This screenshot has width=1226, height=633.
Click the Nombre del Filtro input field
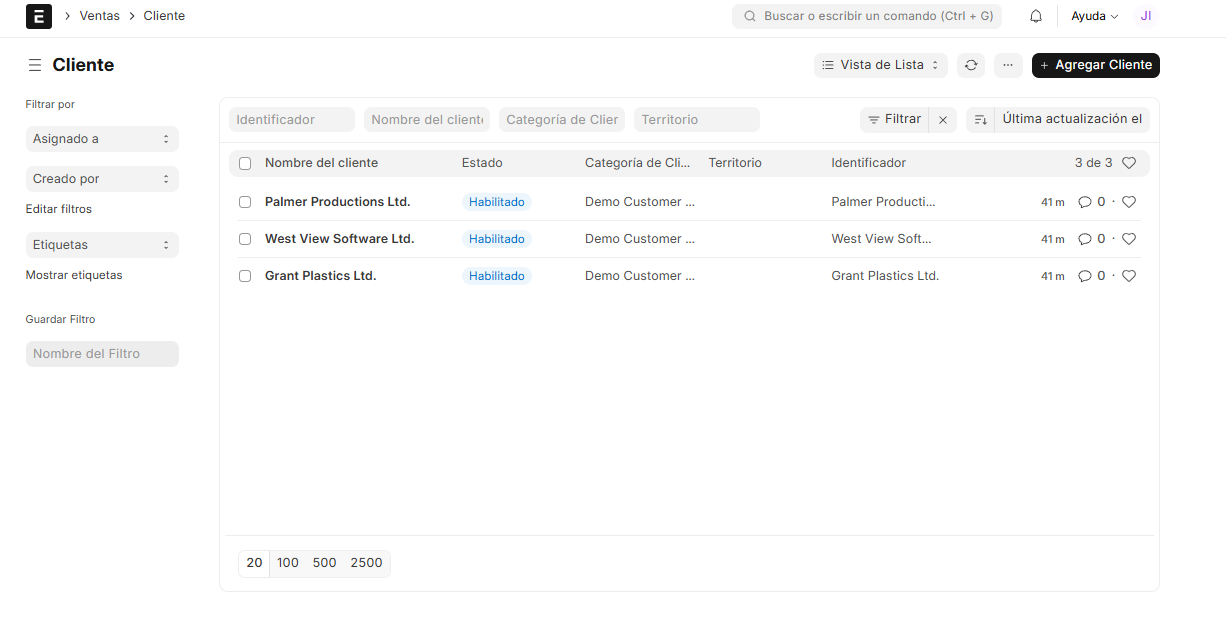[102, 354]
